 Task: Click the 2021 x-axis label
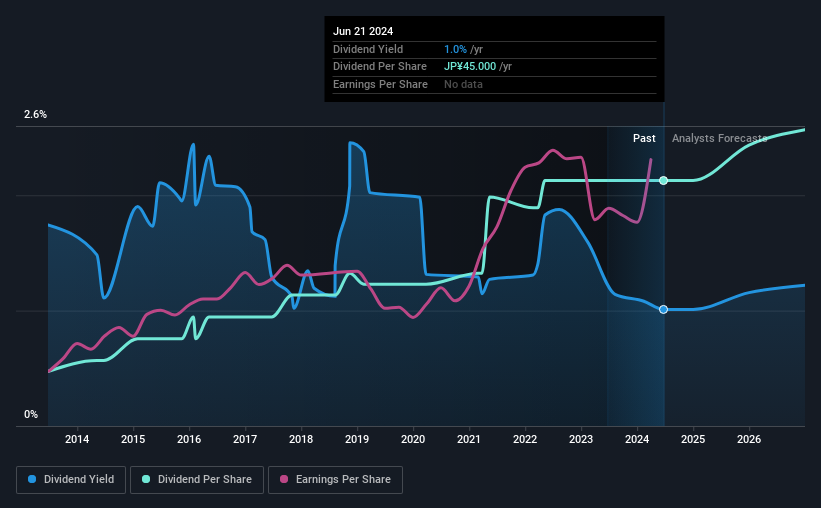point(469,439)
